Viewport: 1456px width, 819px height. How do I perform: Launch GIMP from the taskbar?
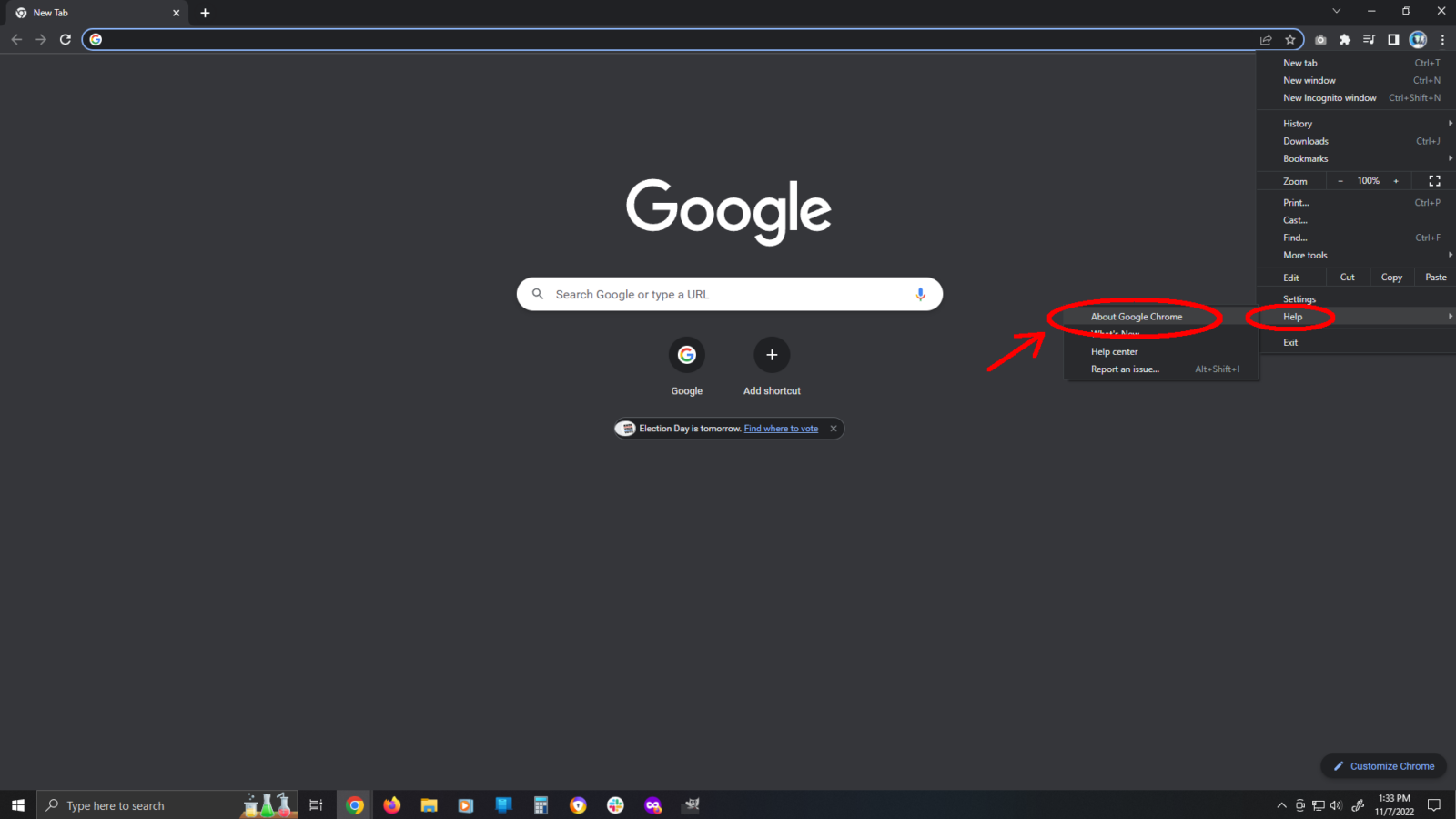[x=692, y=804]
